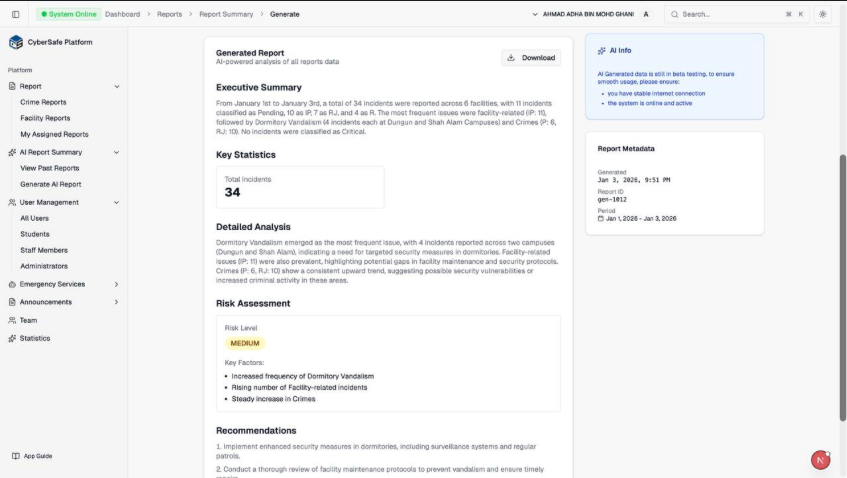This screenshot has width=847, height=478.
Task: Click the search magnifier icon
Action: coord(674,15)
